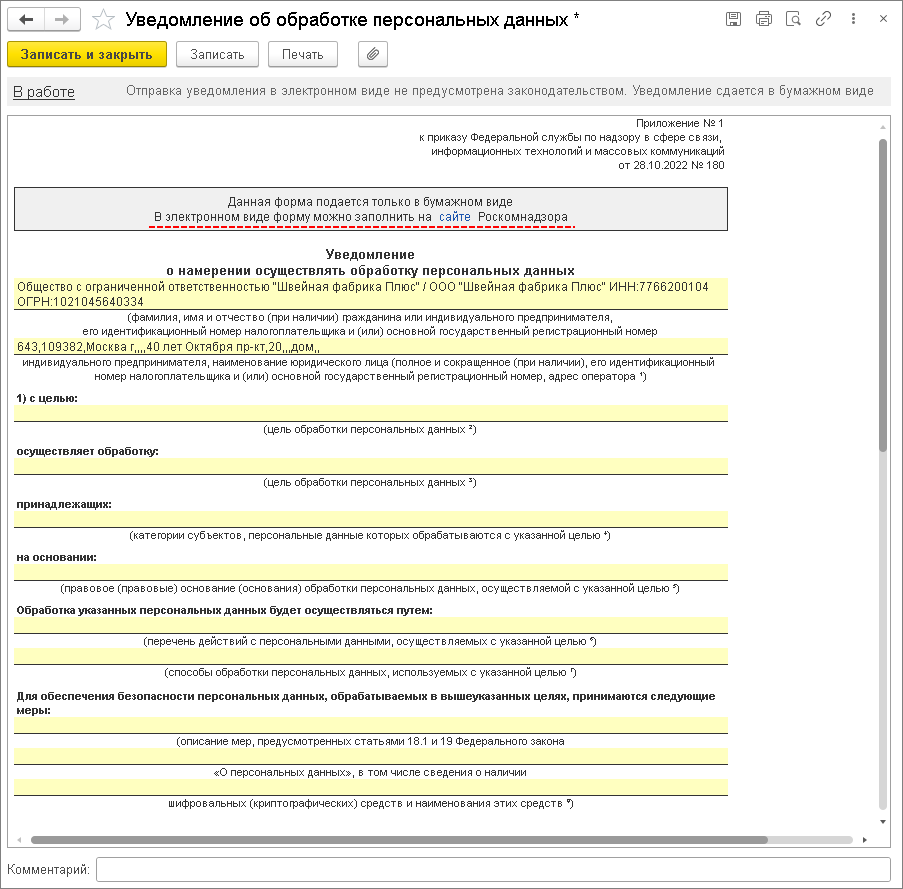
Task: Click the back navigation arrow
Action: (26, 20)
